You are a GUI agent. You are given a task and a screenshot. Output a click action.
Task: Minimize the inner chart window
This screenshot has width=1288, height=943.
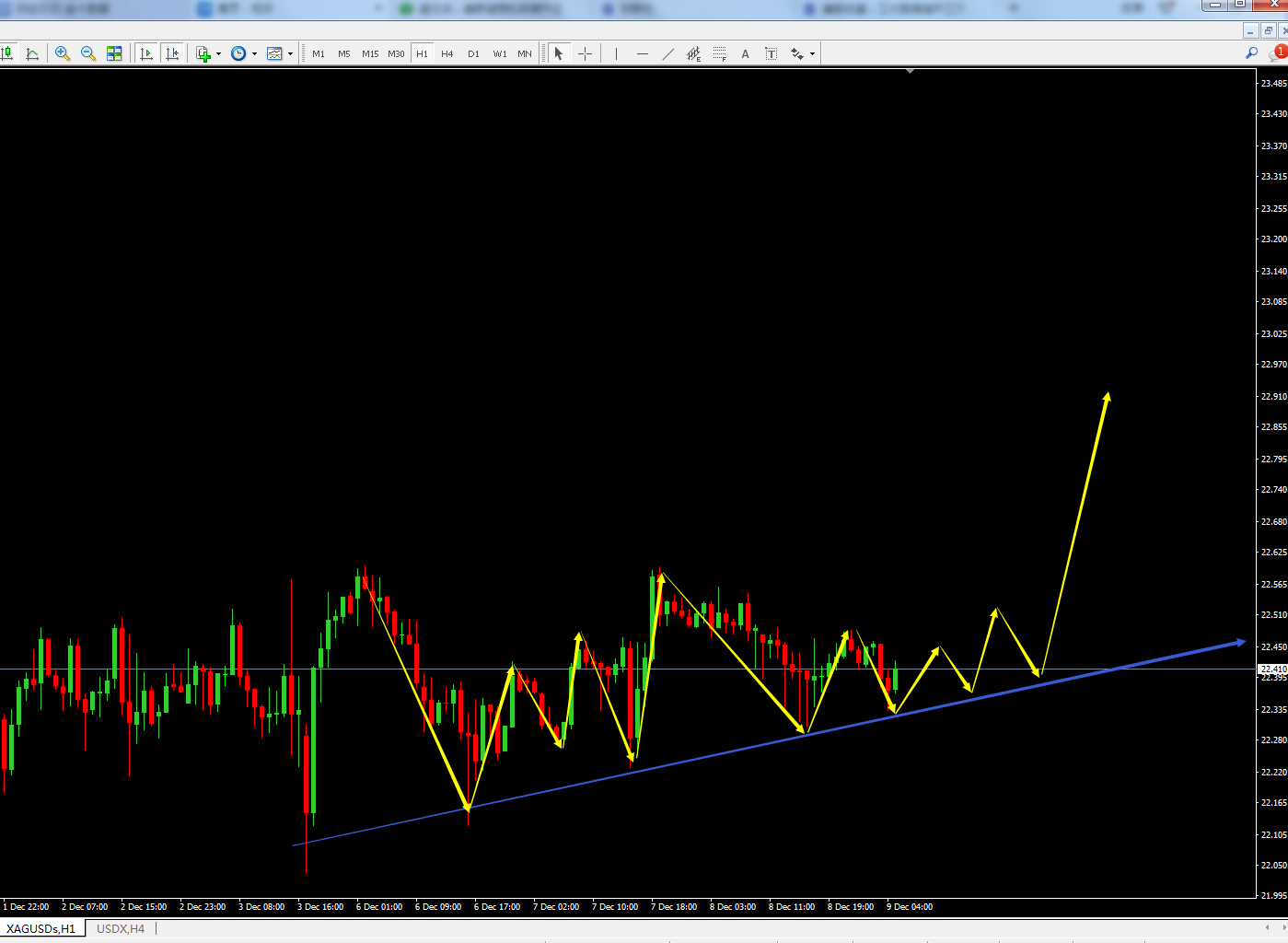tap(1251, 30)
